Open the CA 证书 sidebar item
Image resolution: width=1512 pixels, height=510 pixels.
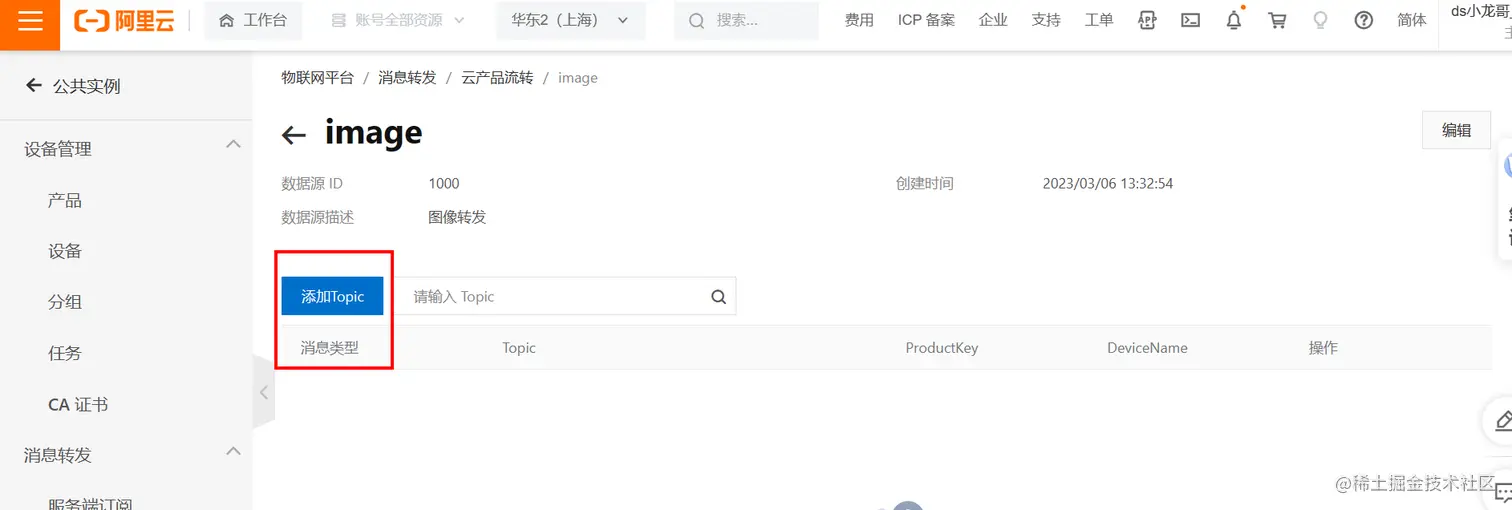coord(78,405)
